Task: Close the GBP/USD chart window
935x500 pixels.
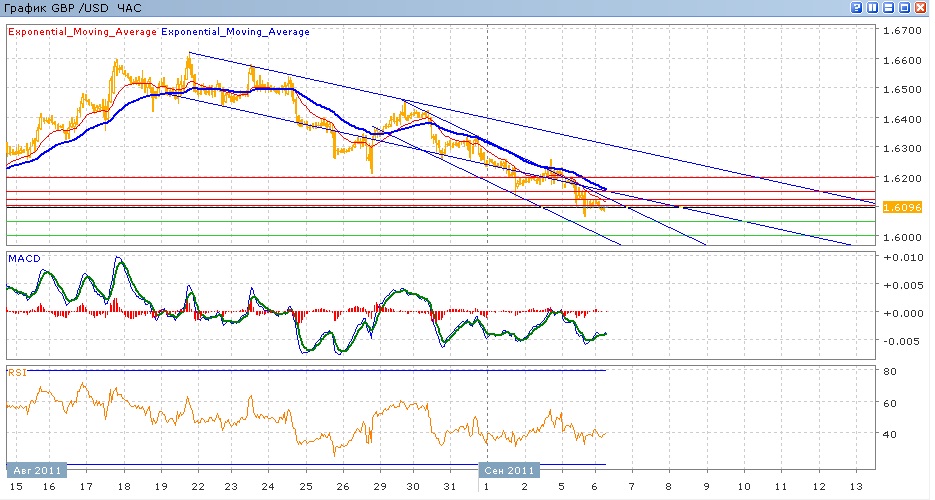Action: [921, 8]
